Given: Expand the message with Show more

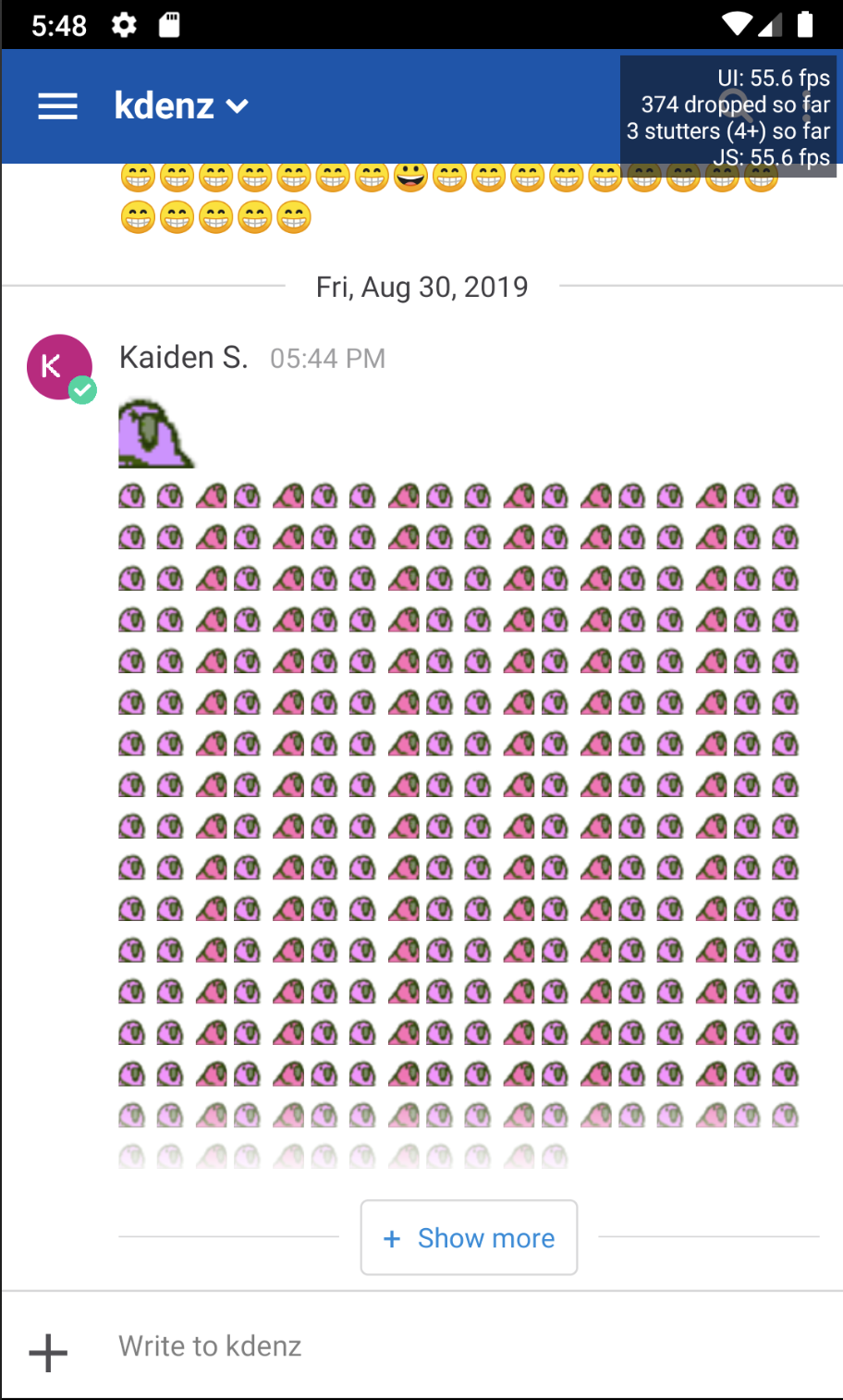Looking at the screenshot, I should click(x=469, y=1237).
